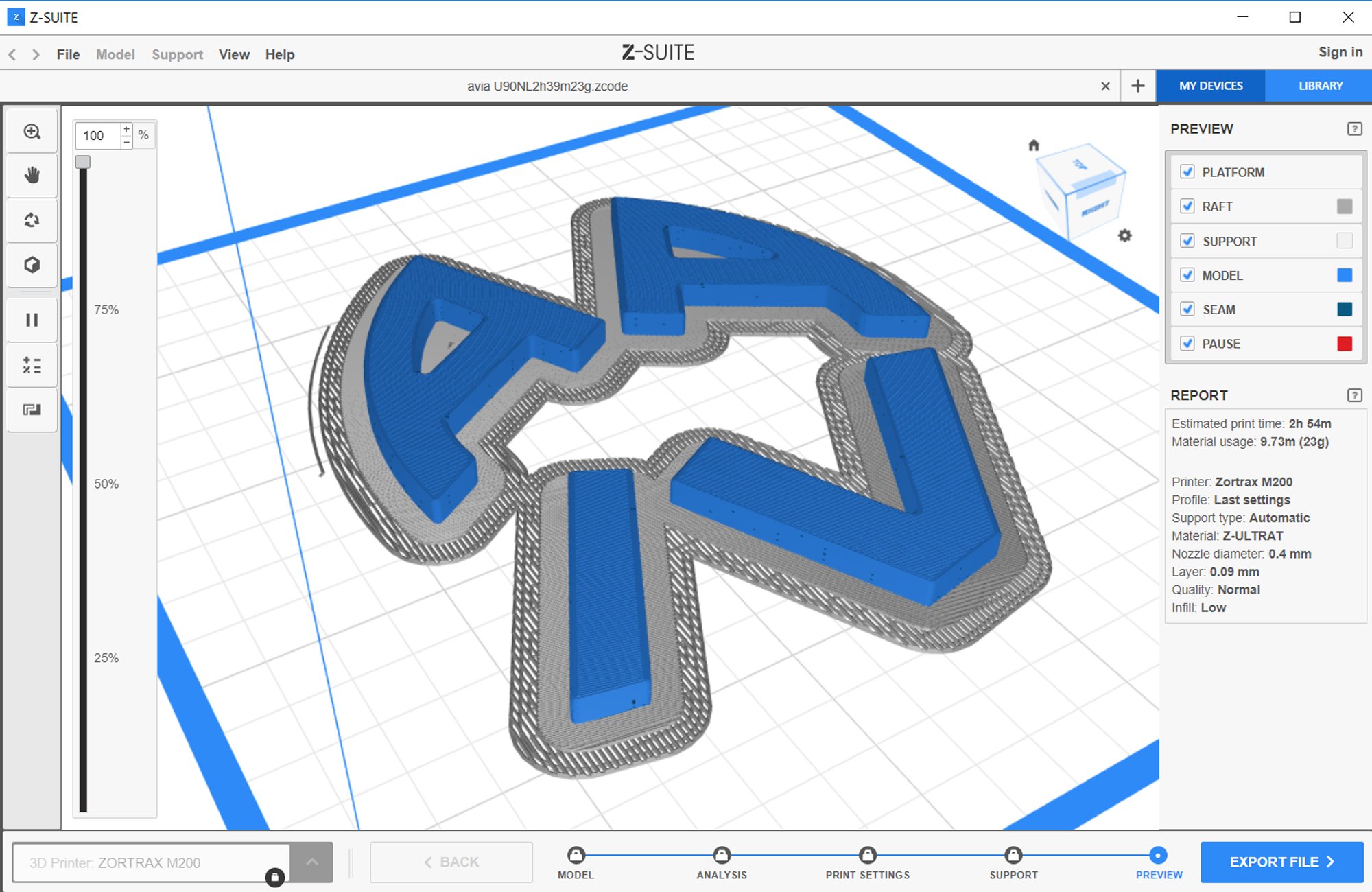The width and height of the screenshot is (1372, 892).
Task: Add a new tab with plus
Action: [1137, 86]
